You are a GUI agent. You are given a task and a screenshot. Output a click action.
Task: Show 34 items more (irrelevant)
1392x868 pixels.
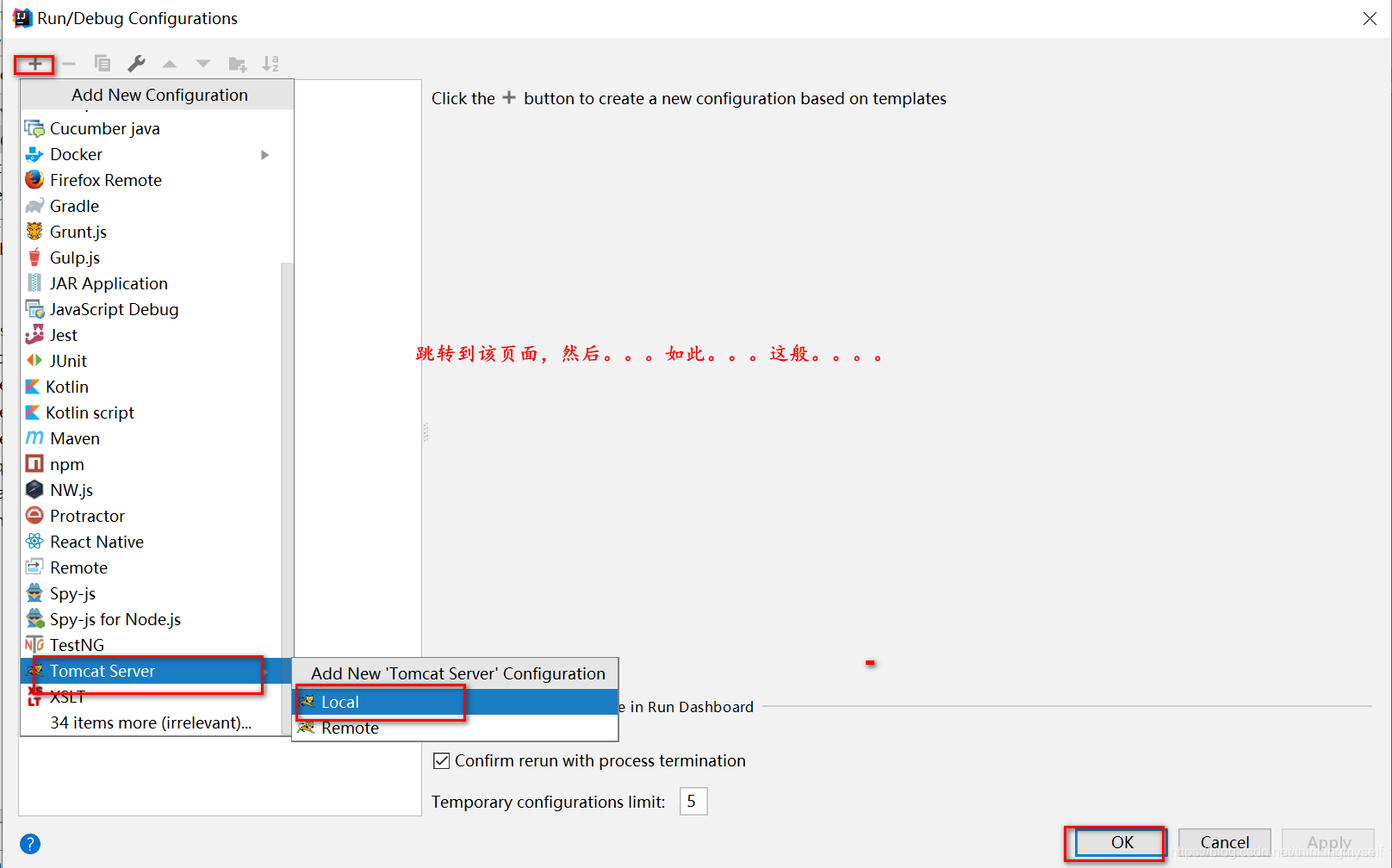click(x=150, y=722)
